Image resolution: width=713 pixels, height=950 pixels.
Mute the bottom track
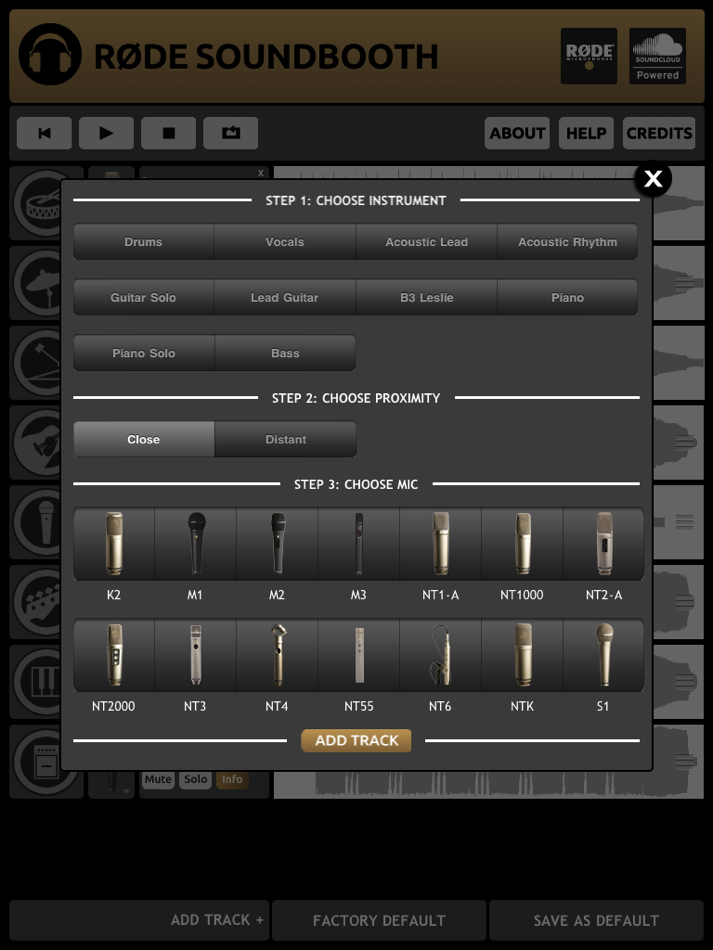click(x=158, y=779)
